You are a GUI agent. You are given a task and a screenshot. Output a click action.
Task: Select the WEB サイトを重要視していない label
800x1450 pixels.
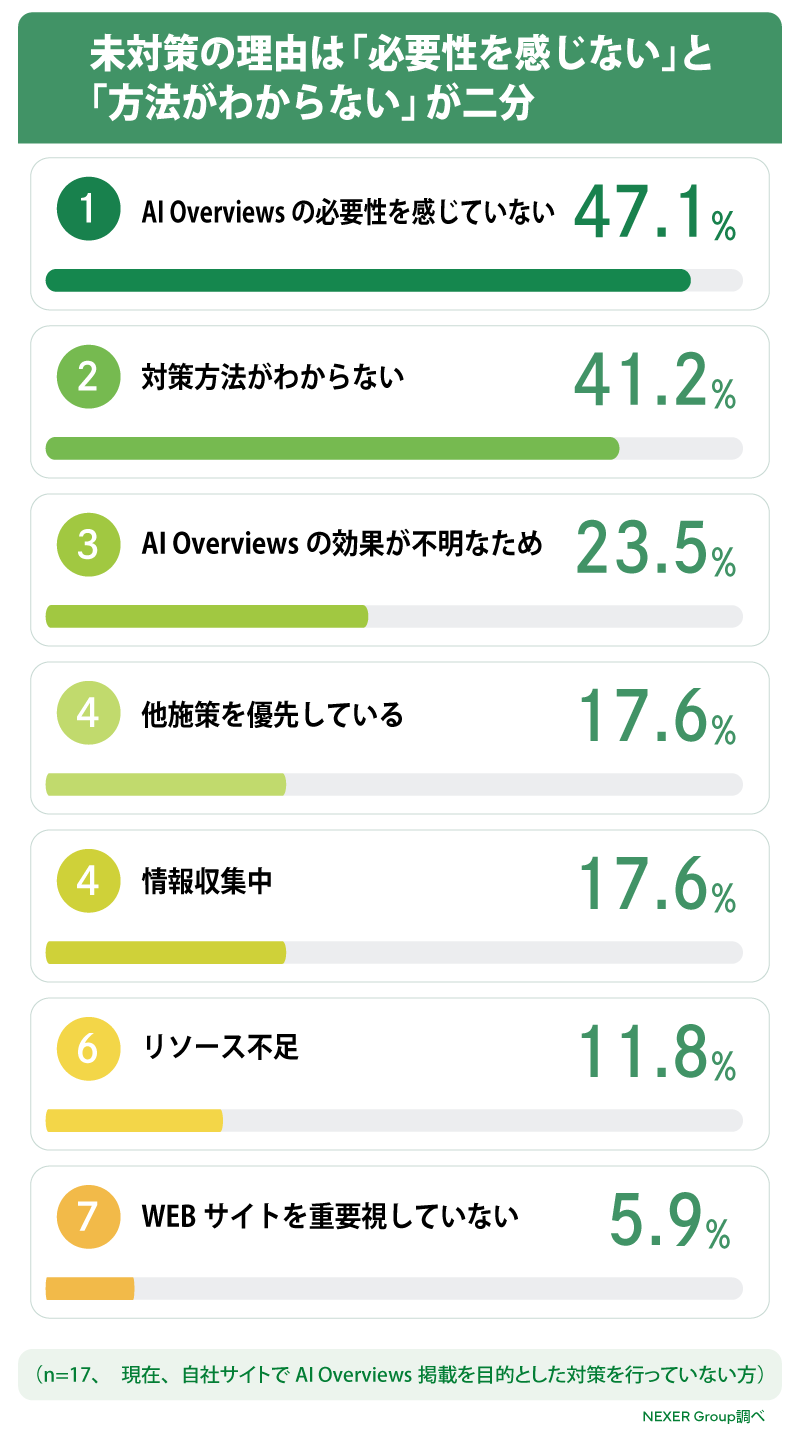331,1217
